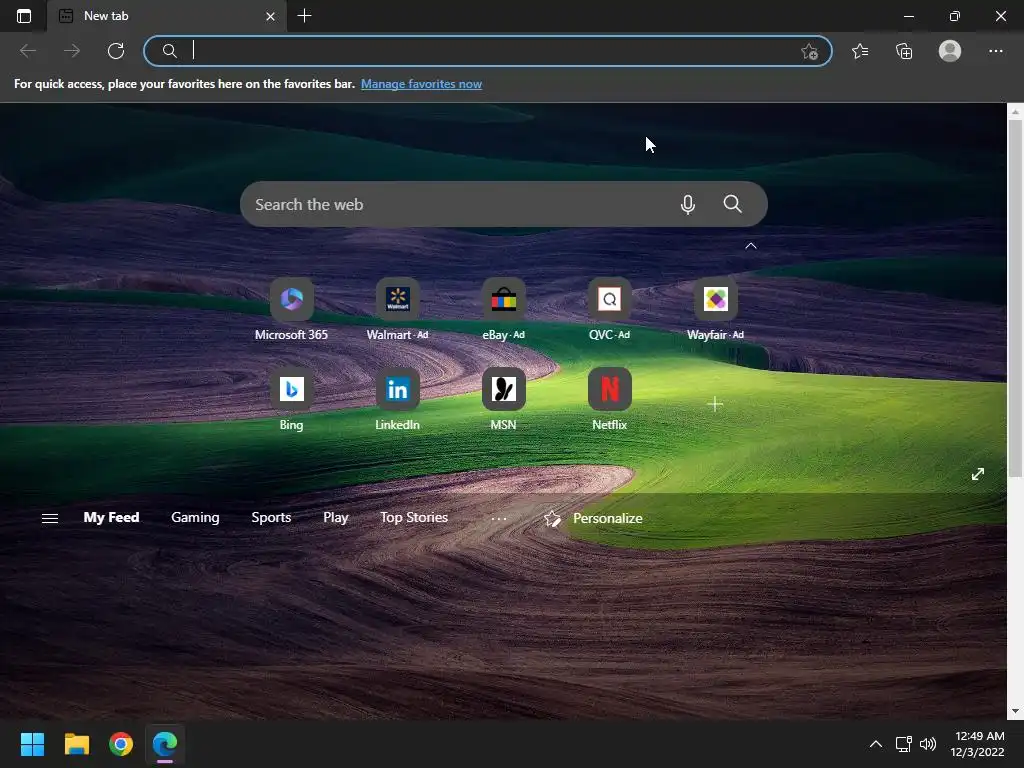This screenshot has width=1024, height=768.
Task: Open the clock showing 12:49 AM
Action: [977, 744]
